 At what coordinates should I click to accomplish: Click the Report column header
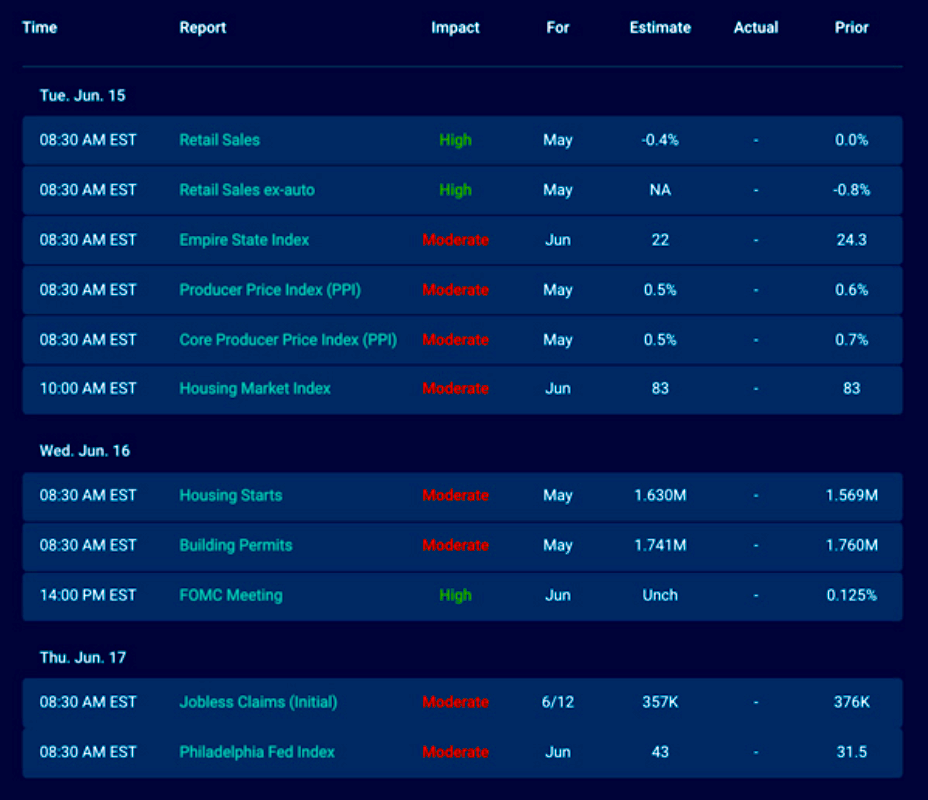click(x=202, y=28)
